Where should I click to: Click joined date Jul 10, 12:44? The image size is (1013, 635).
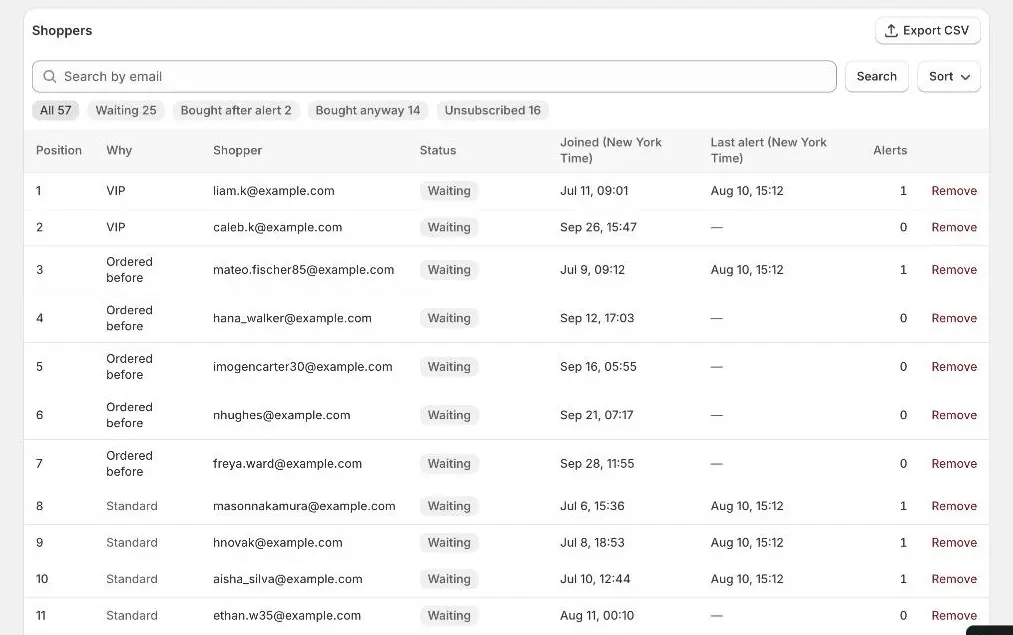[595, 579]
